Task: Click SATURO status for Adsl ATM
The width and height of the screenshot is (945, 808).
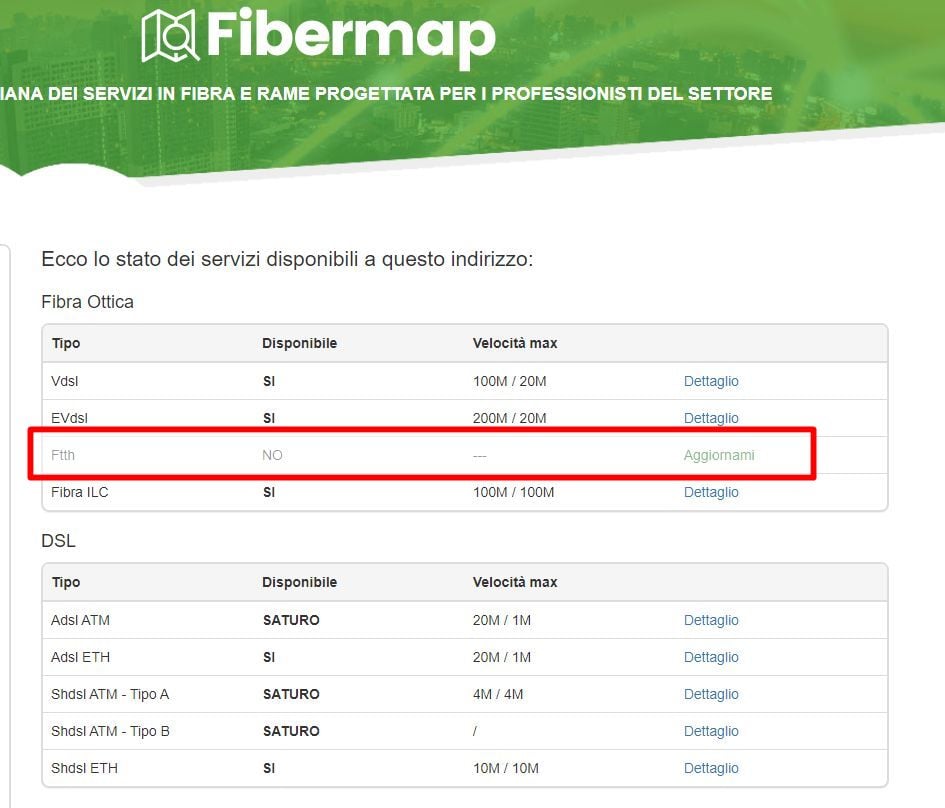Action: [291, 621]
